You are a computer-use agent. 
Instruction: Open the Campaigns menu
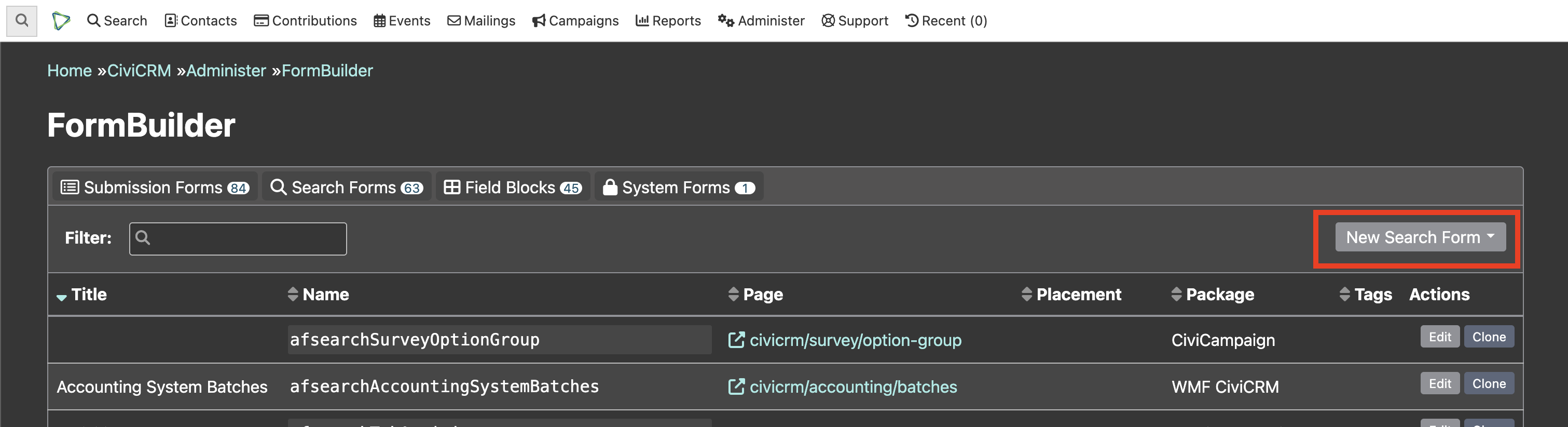pos(575,21)
